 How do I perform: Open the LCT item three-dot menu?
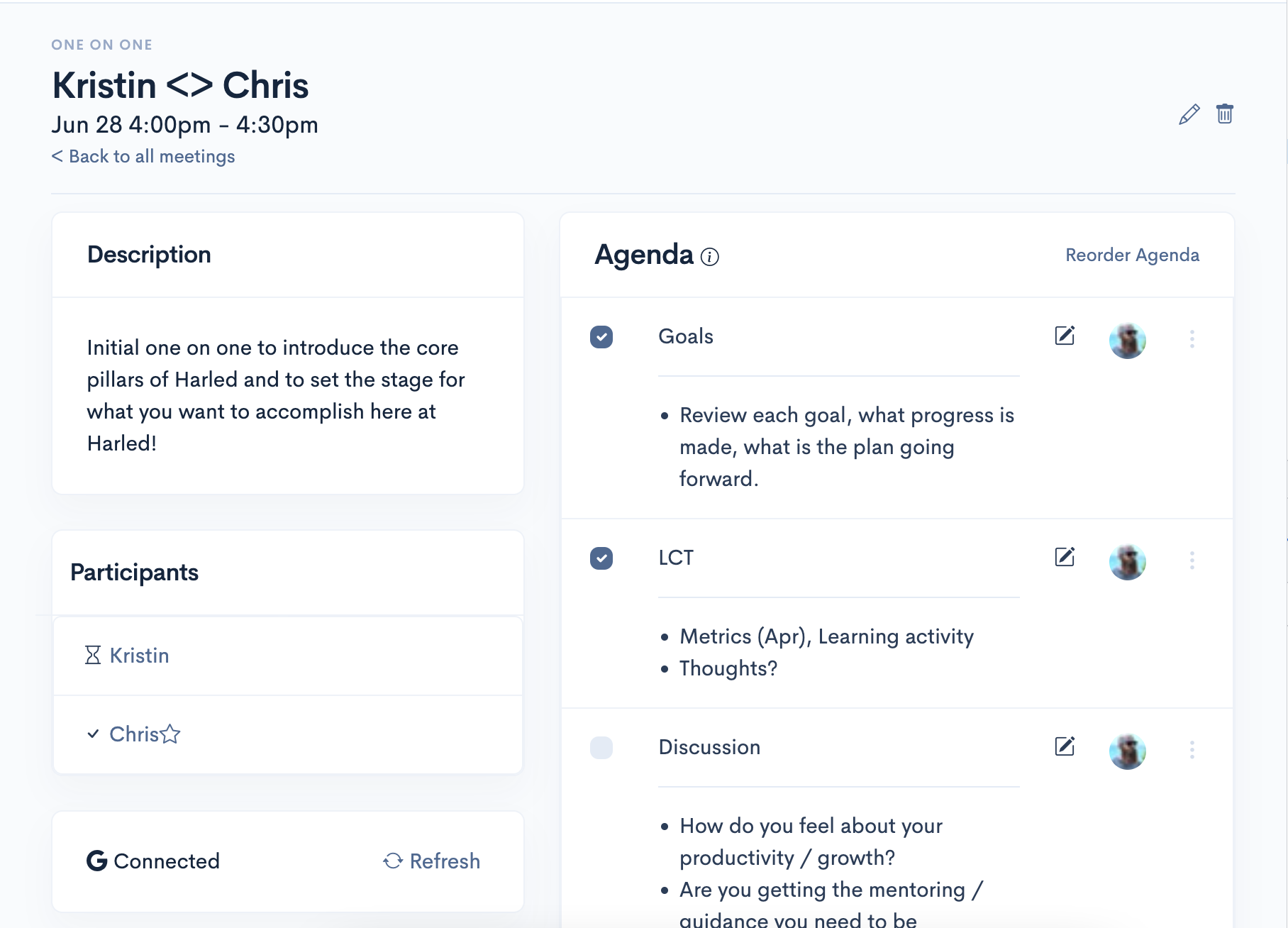pyautogui.click(x=1192, y=560)
